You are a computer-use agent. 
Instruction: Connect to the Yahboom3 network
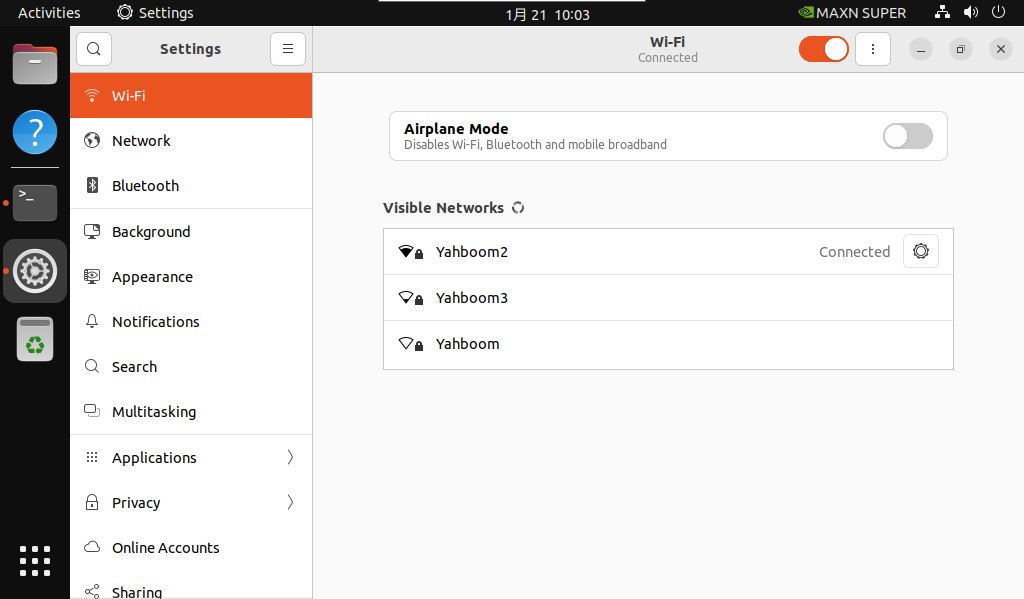click(668, 298)
